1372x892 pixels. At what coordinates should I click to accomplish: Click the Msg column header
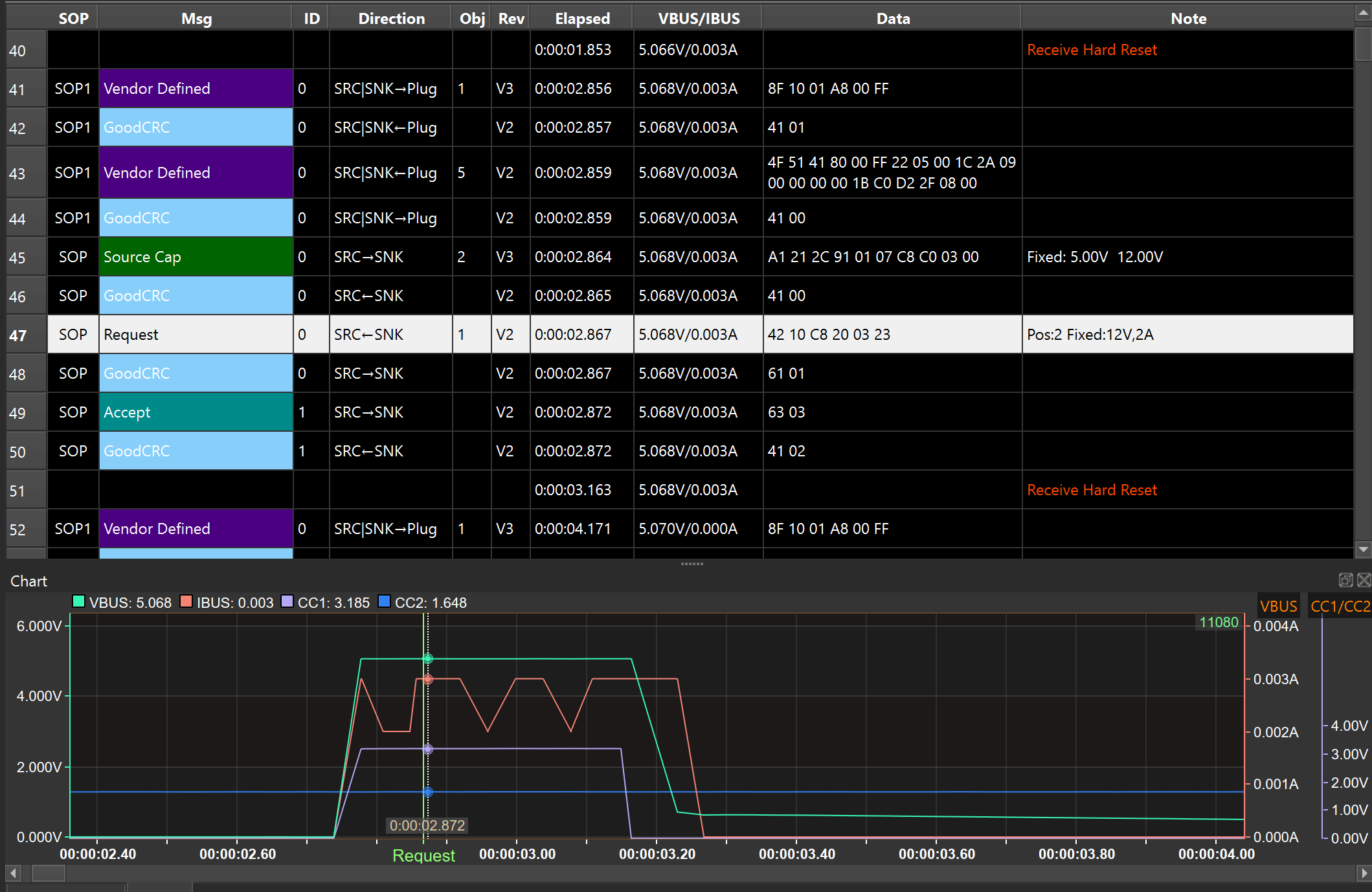196,18
